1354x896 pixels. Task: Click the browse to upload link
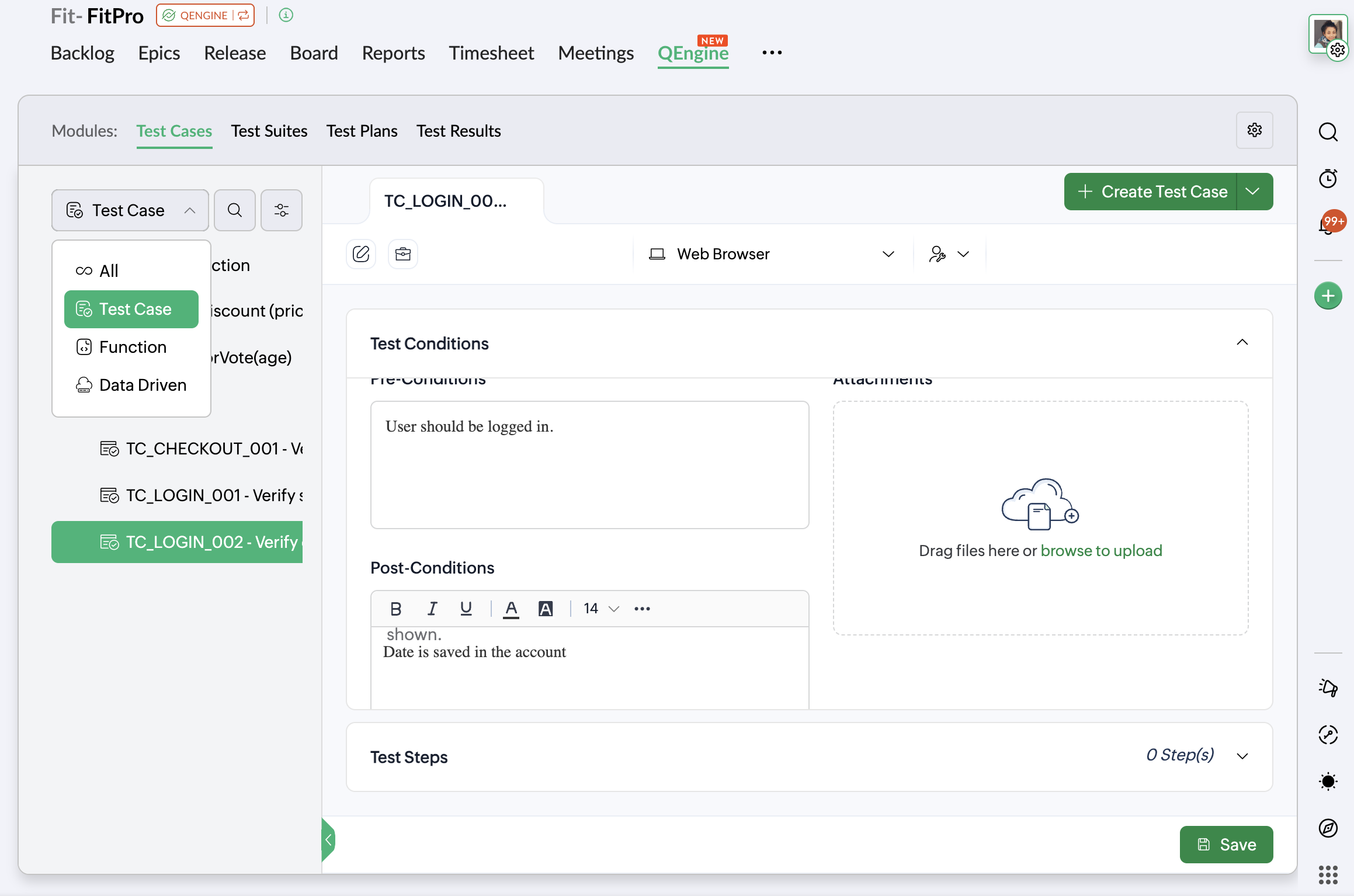(x=1101, y=551)
